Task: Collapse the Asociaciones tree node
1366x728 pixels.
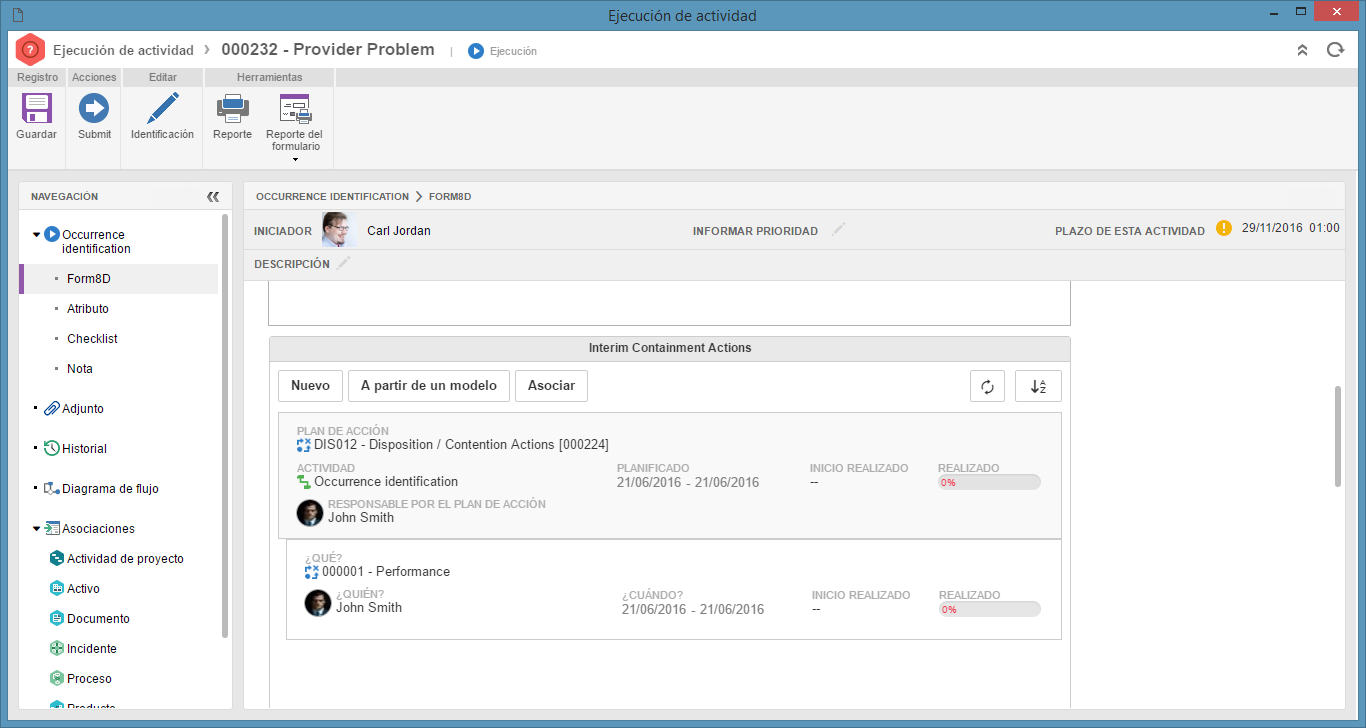Action: point(37,529)
